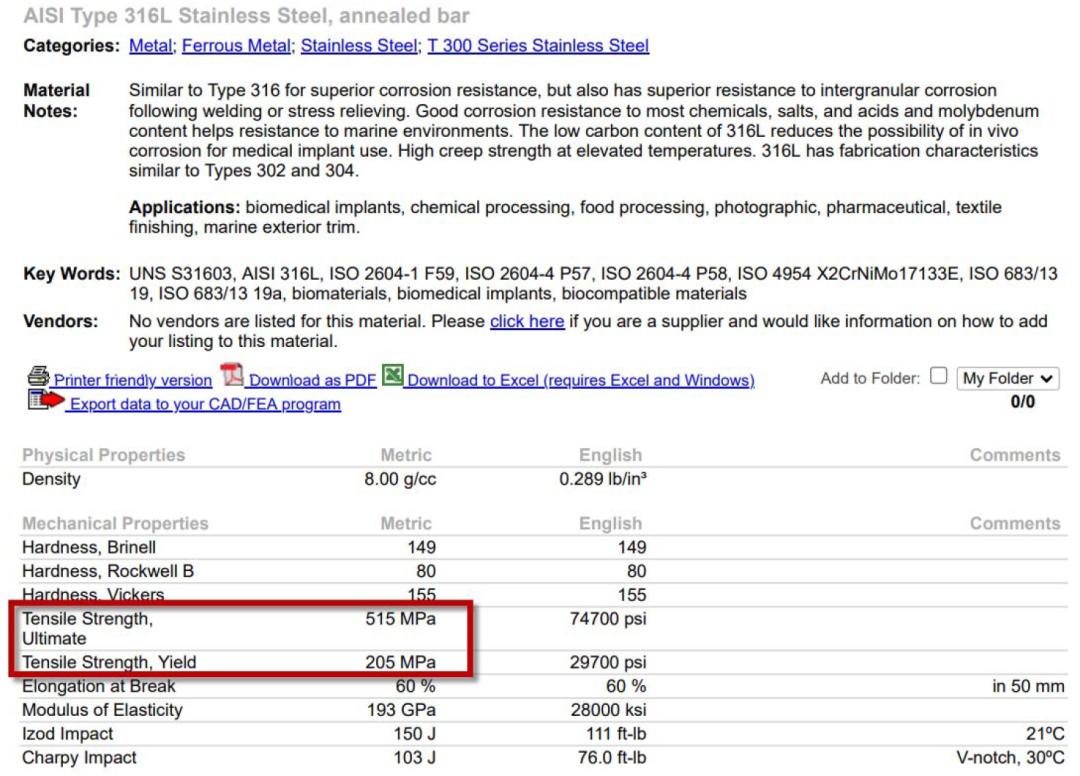Open the Metal category link
Screen dimensions: 1080x776
[x=150, y=46]
